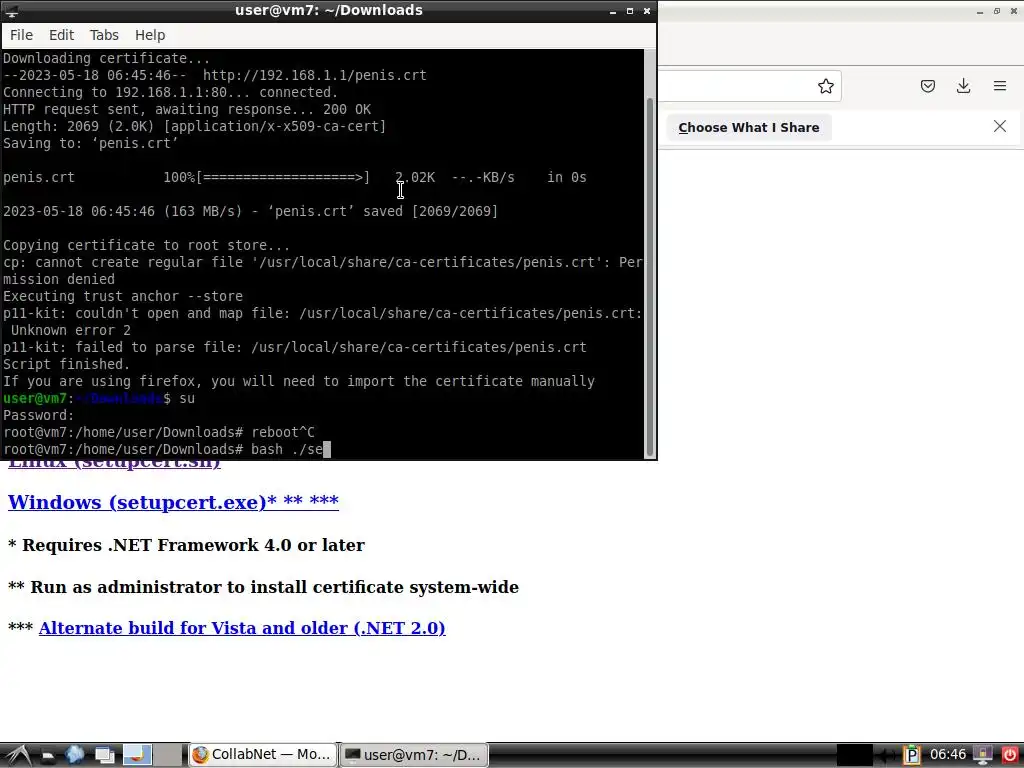Open the Firefox hamburger application menu

click(x=1000, y=86)
